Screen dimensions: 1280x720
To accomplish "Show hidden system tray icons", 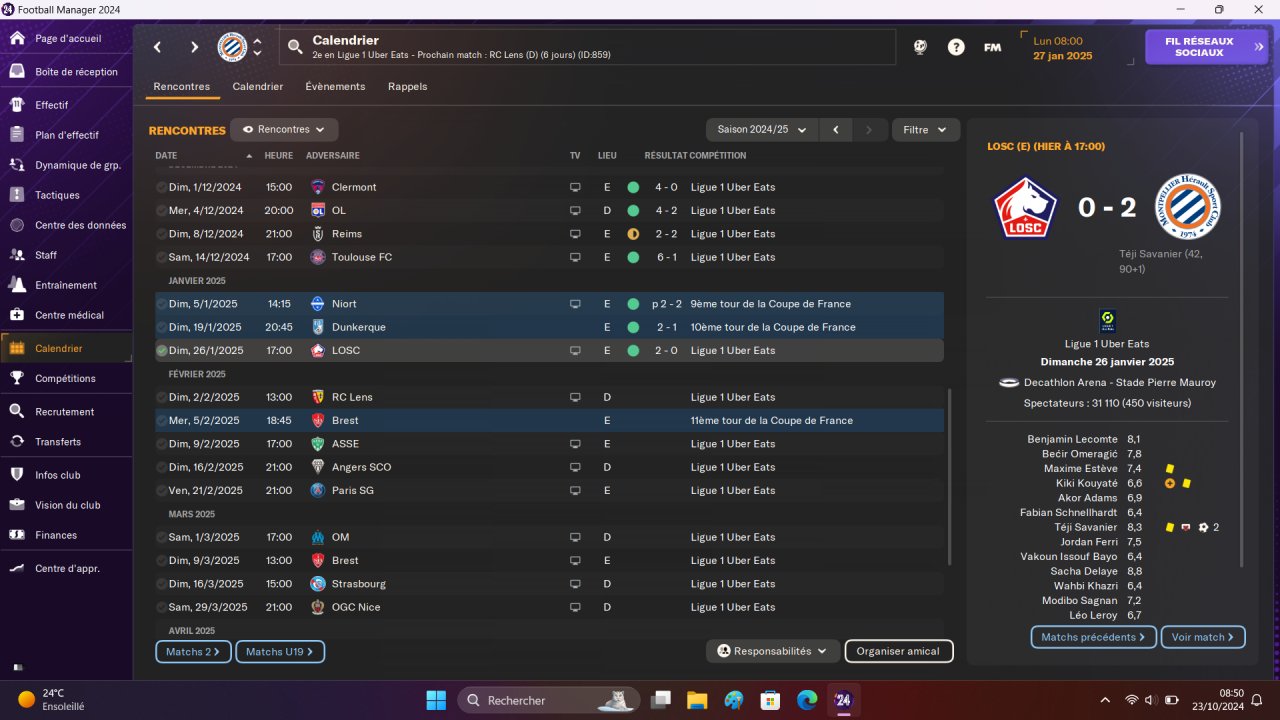I will (1105, 700).
